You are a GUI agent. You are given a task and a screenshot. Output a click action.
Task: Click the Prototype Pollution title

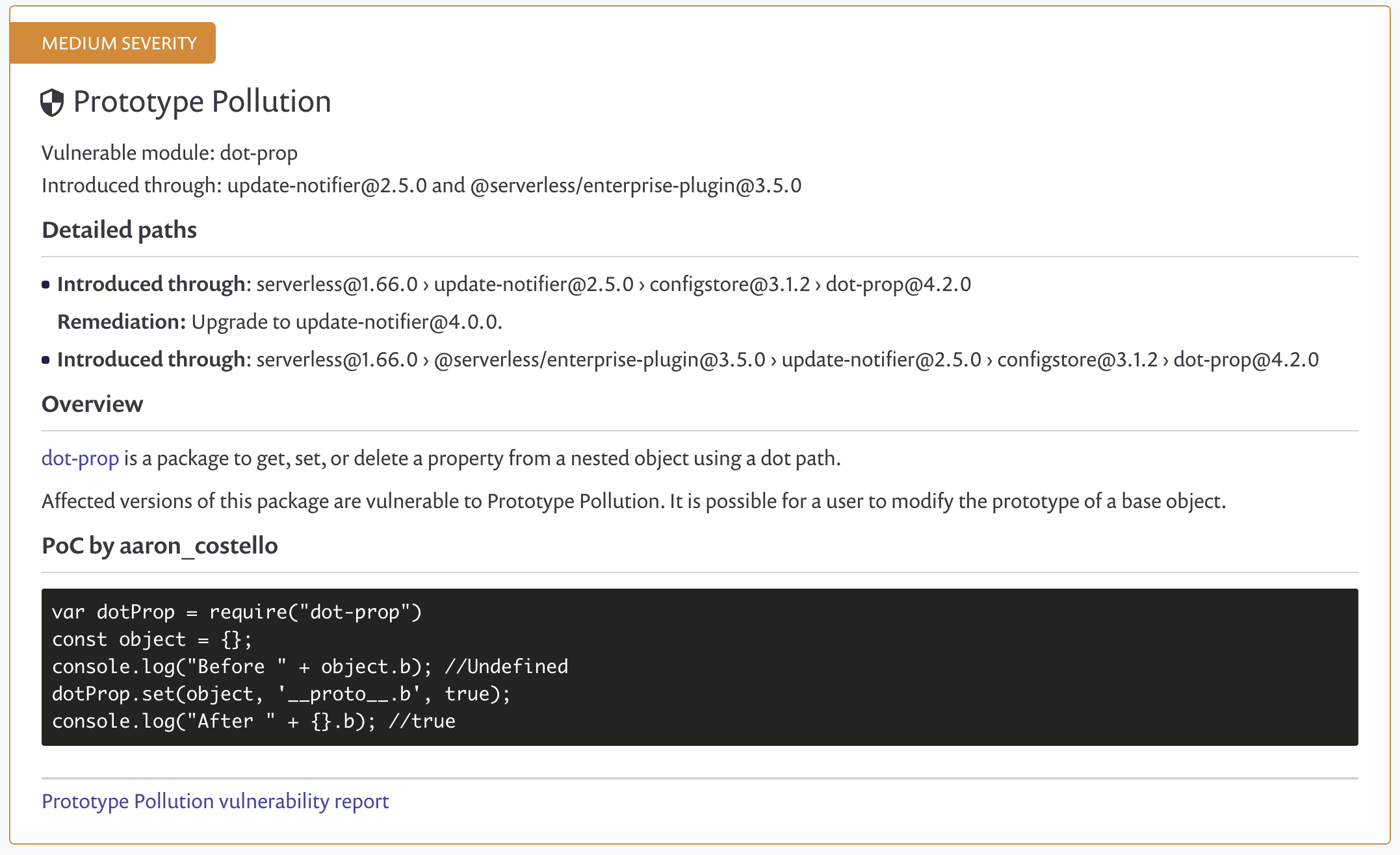202,101
